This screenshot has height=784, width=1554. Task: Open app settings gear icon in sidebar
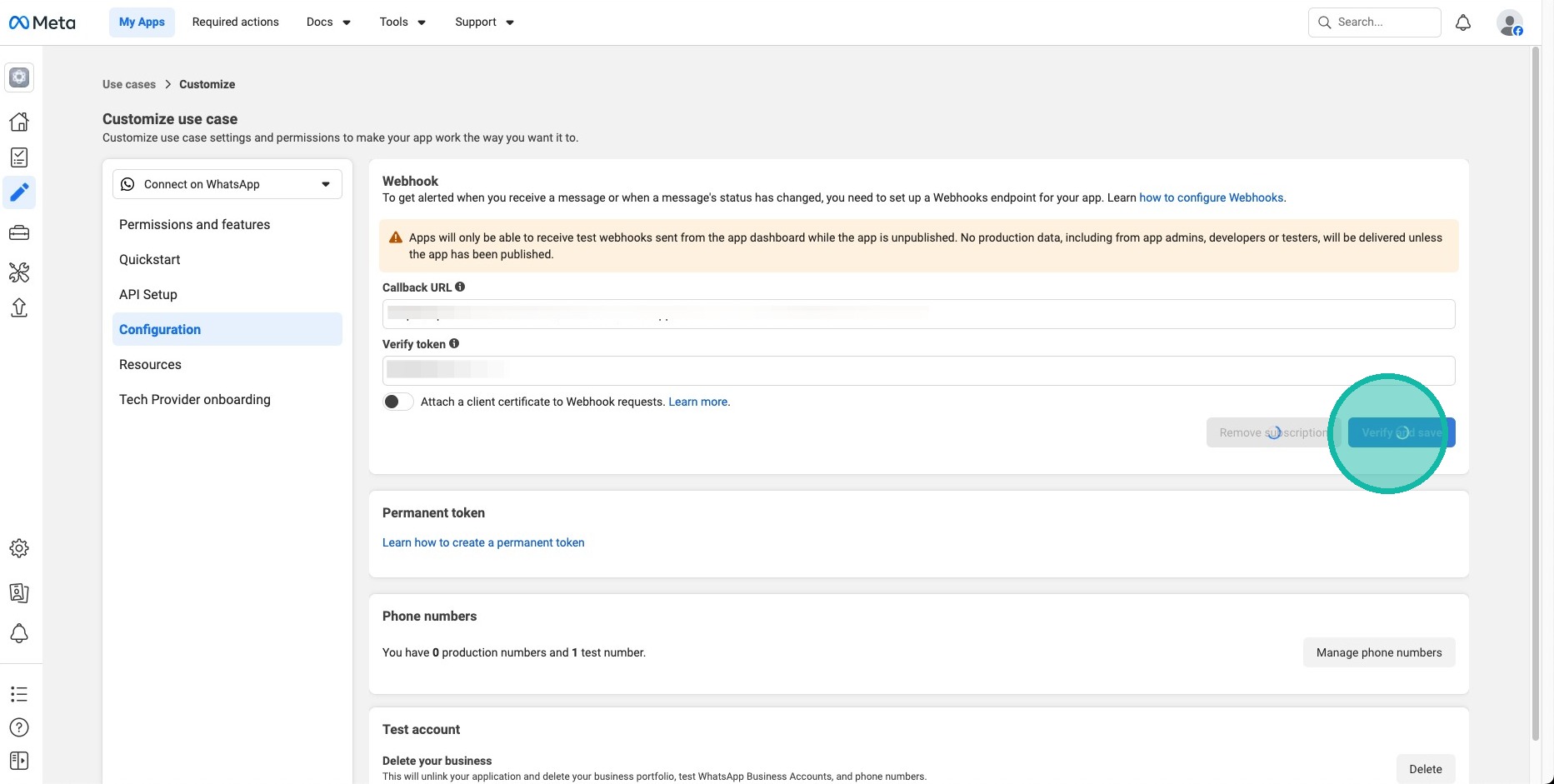coord(19,548)
